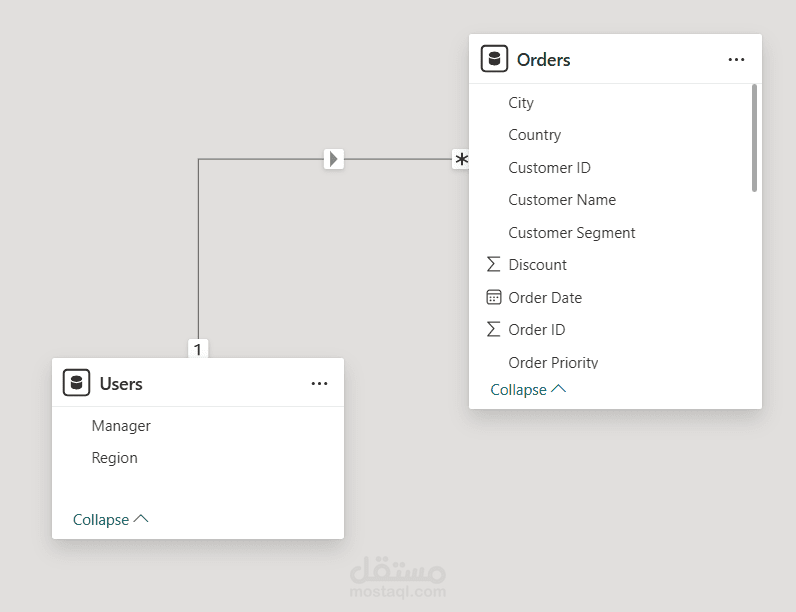Image resolution: width=796 pixels, height=612 pixels.
Task: Click the Orders field list scrollbar
Action: [754, 138]
